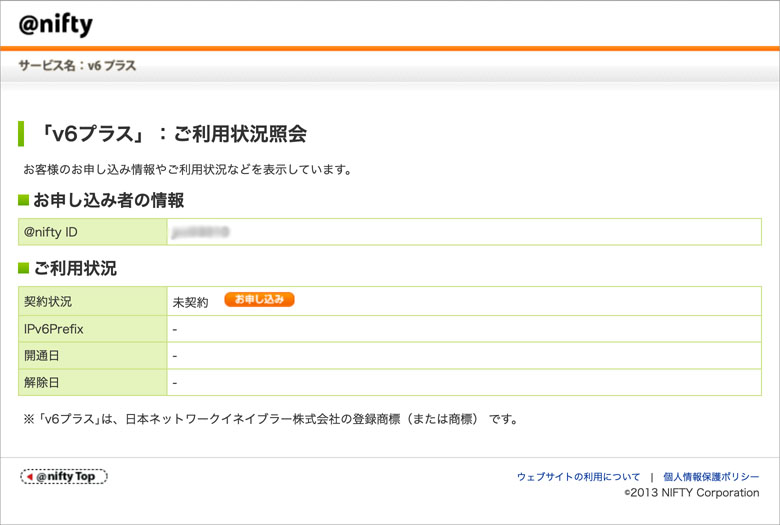Click the IPv6Prefix row label

[54, 329]
